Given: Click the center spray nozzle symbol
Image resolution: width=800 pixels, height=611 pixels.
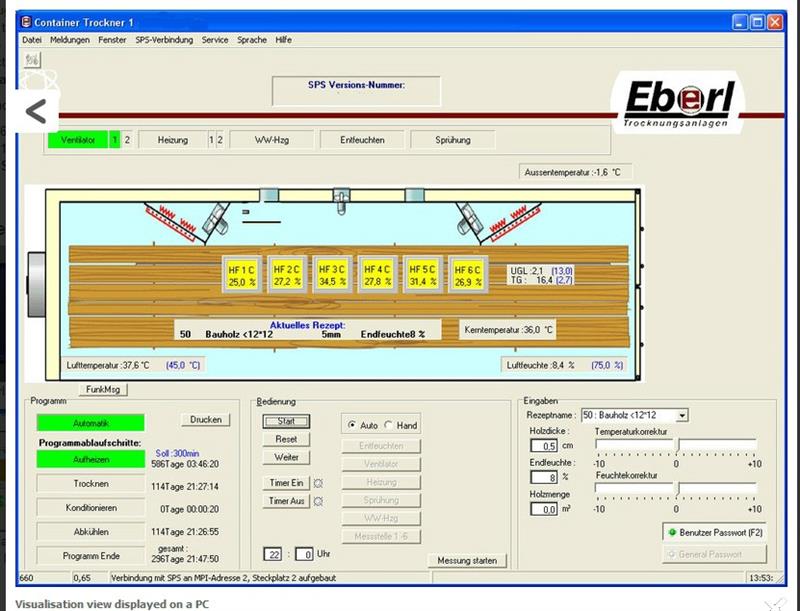Looking at the screenshot, I should (341, 201).
